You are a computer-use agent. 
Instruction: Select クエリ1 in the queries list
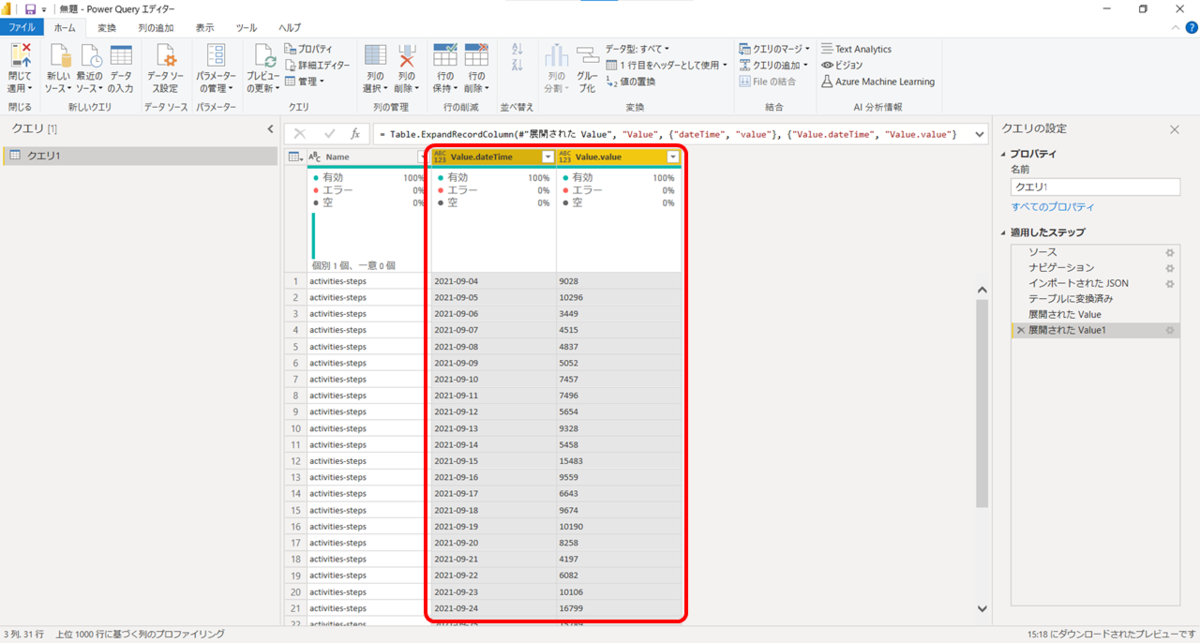click(x=140, y=156)
